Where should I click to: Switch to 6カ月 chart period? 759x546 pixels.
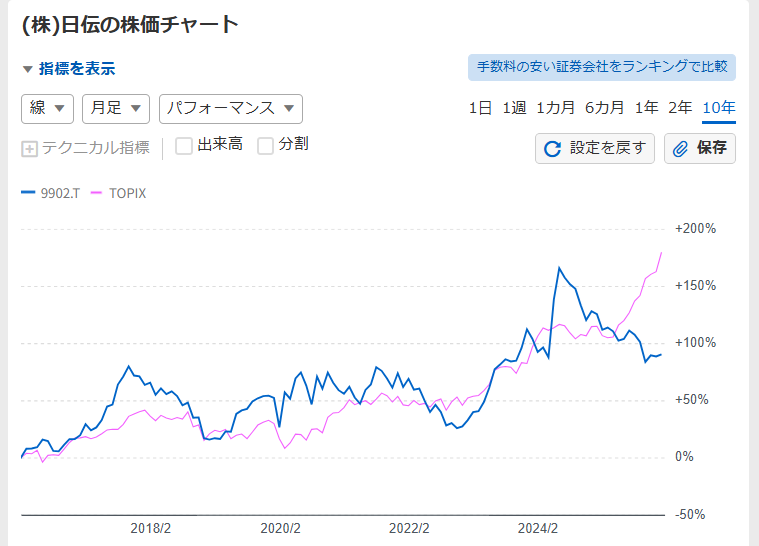pyautogui.click(x=605, y=108)
